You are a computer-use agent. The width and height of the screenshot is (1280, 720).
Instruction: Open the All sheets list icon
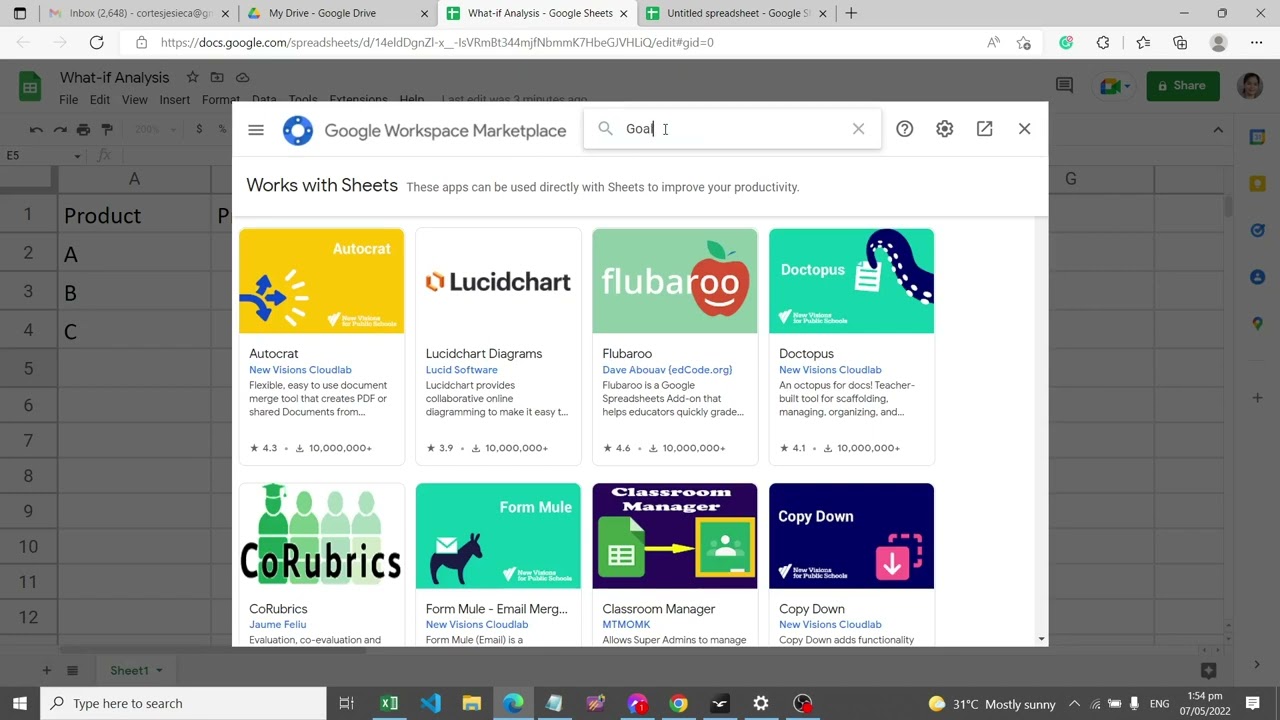pos(72,670)
